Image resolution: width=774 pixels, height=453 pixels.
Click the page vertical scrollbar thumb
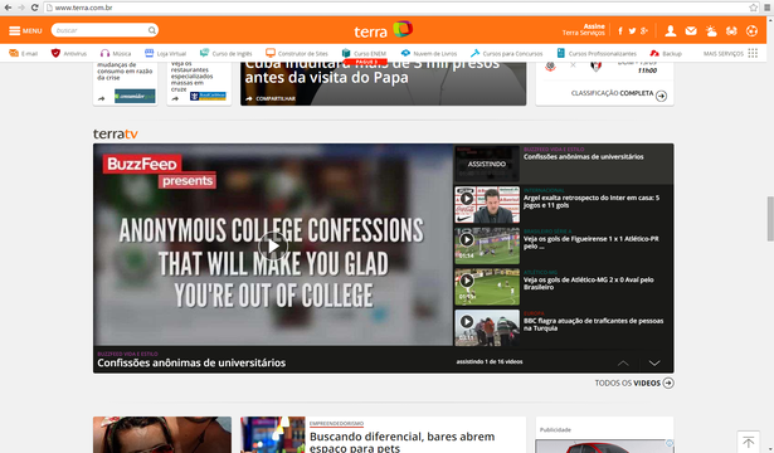(x=768, y=218)
